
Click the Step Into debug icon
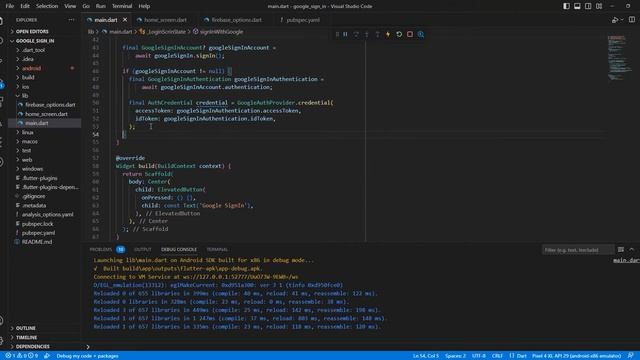tap(367, 34)
